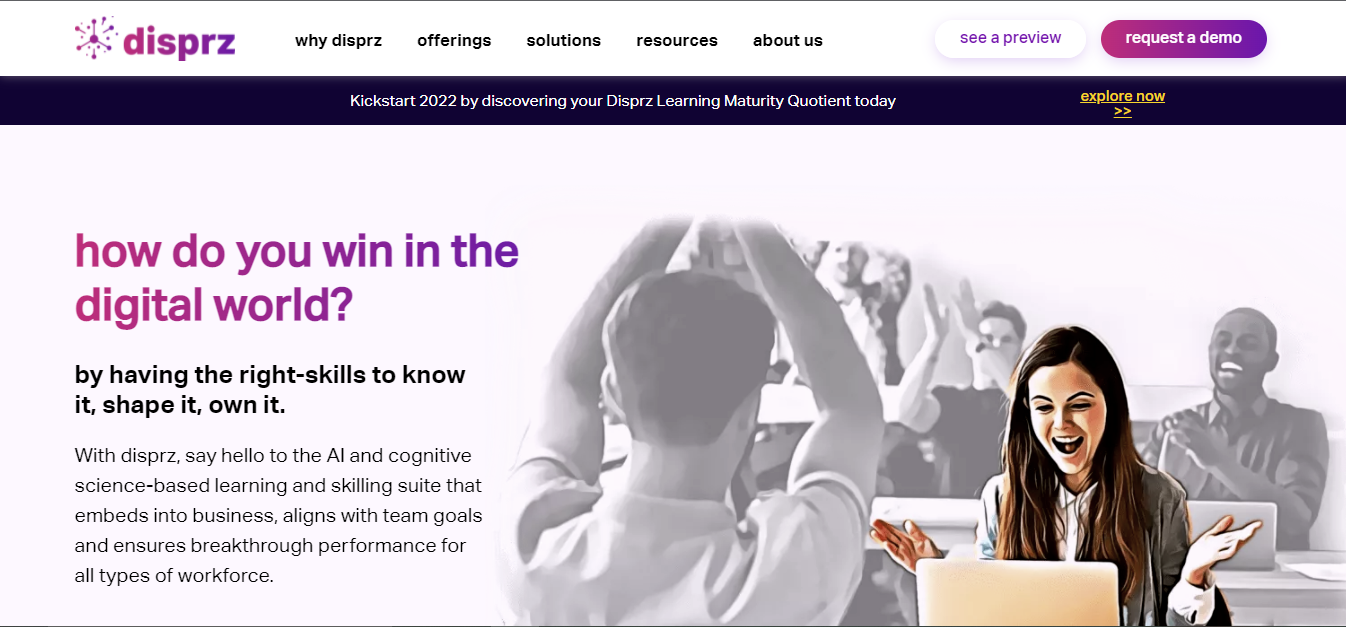Click the request a demo button

click(x=1183, y=38)
